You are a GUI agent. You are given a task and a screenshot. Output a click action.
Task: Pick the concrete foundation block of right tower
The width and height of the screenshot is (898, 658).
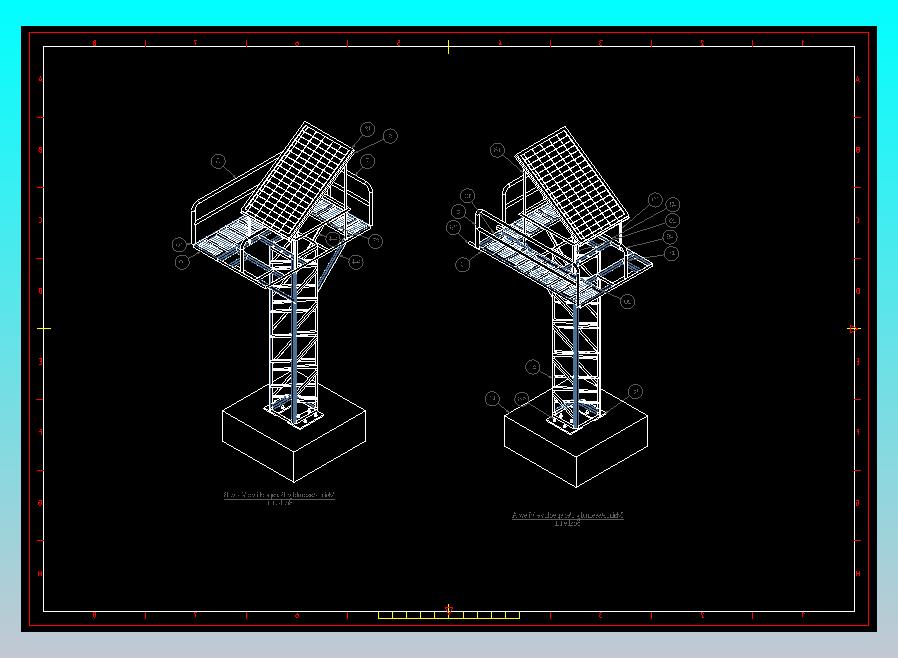(576, 438)
